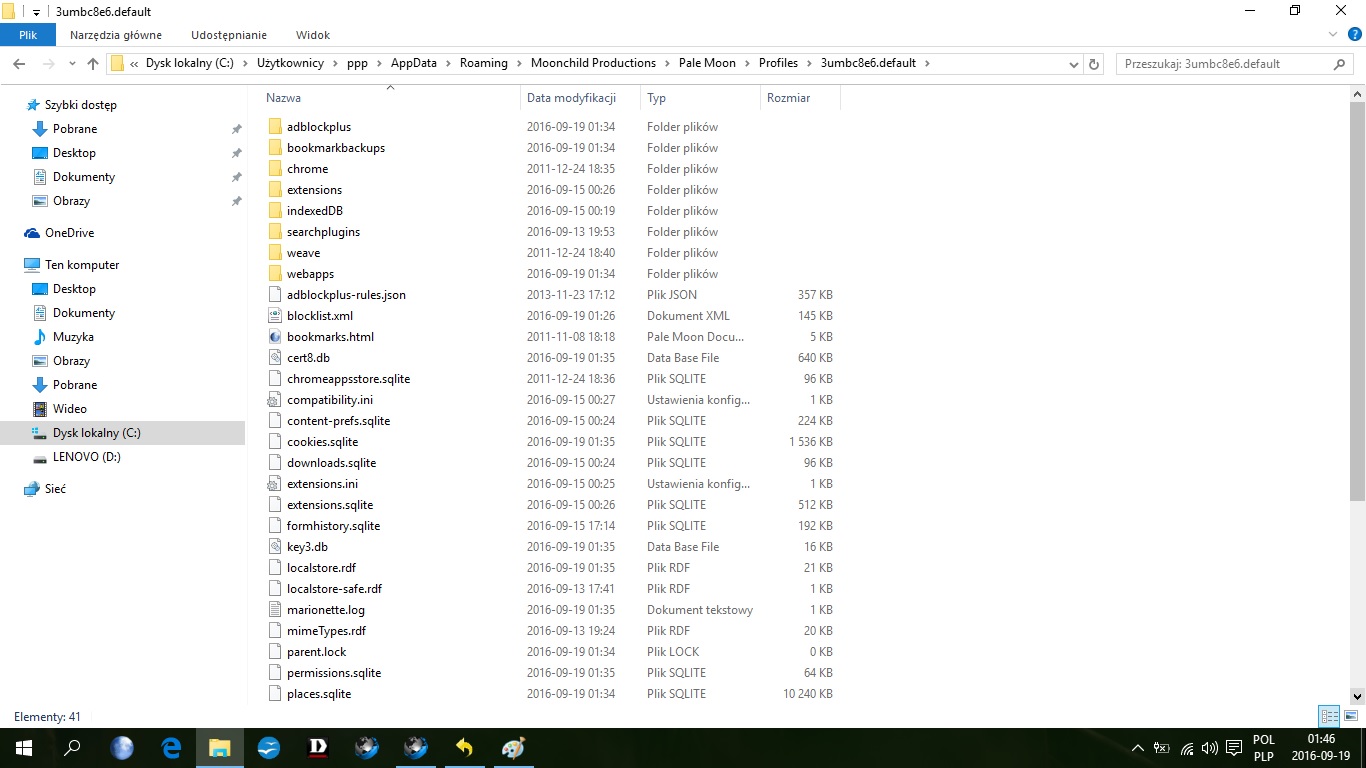Select formhistory.sqlite file name
This screenshot has width=1366, height=768.
pos(333,526)
